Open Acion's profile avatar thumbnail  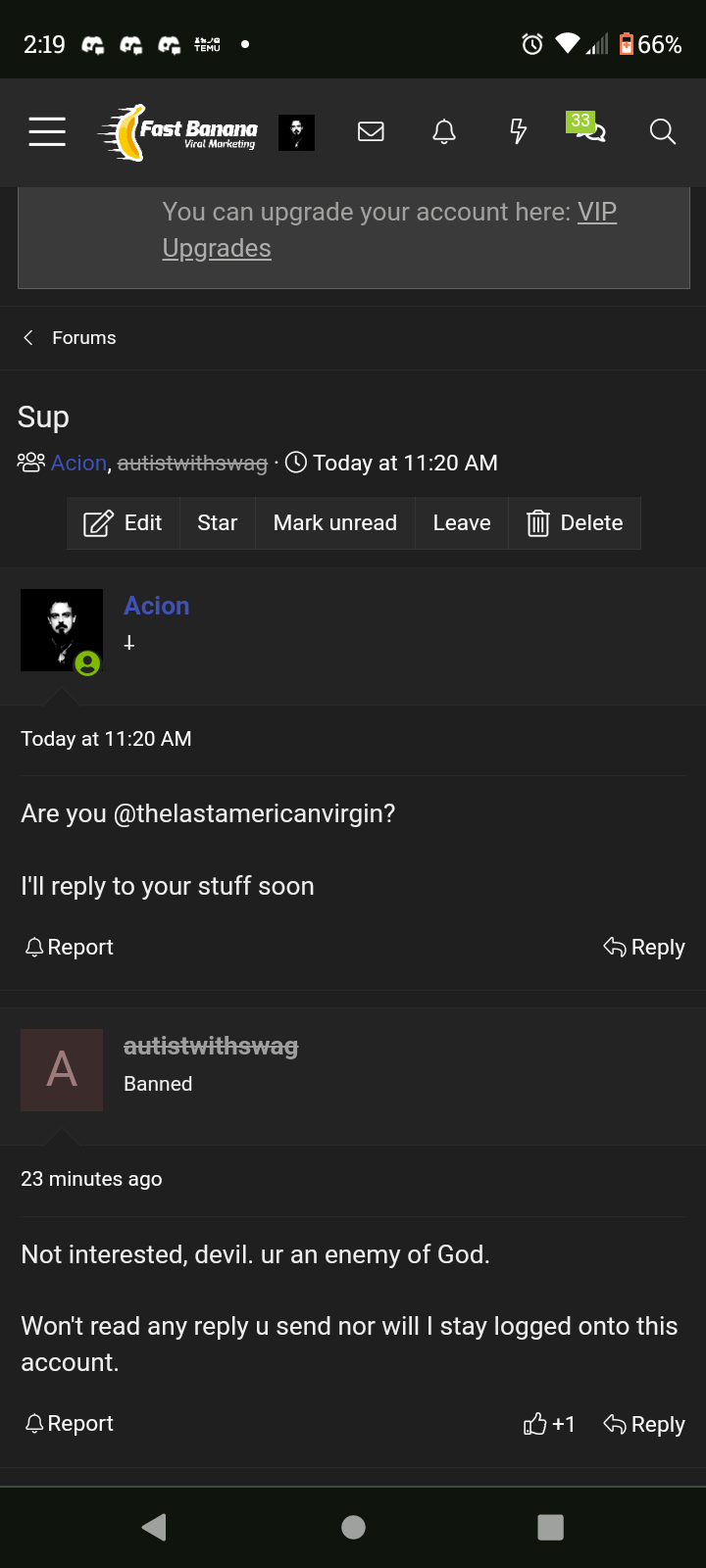tap(62, 630)
